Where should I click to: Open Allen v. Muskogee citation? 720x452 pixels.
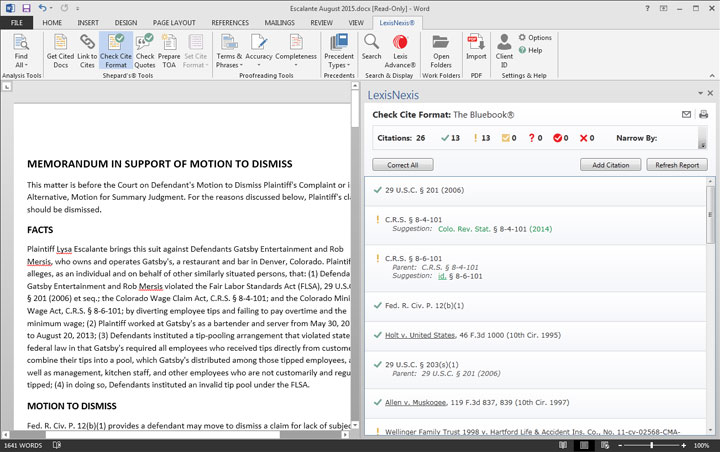click(415, 402)
